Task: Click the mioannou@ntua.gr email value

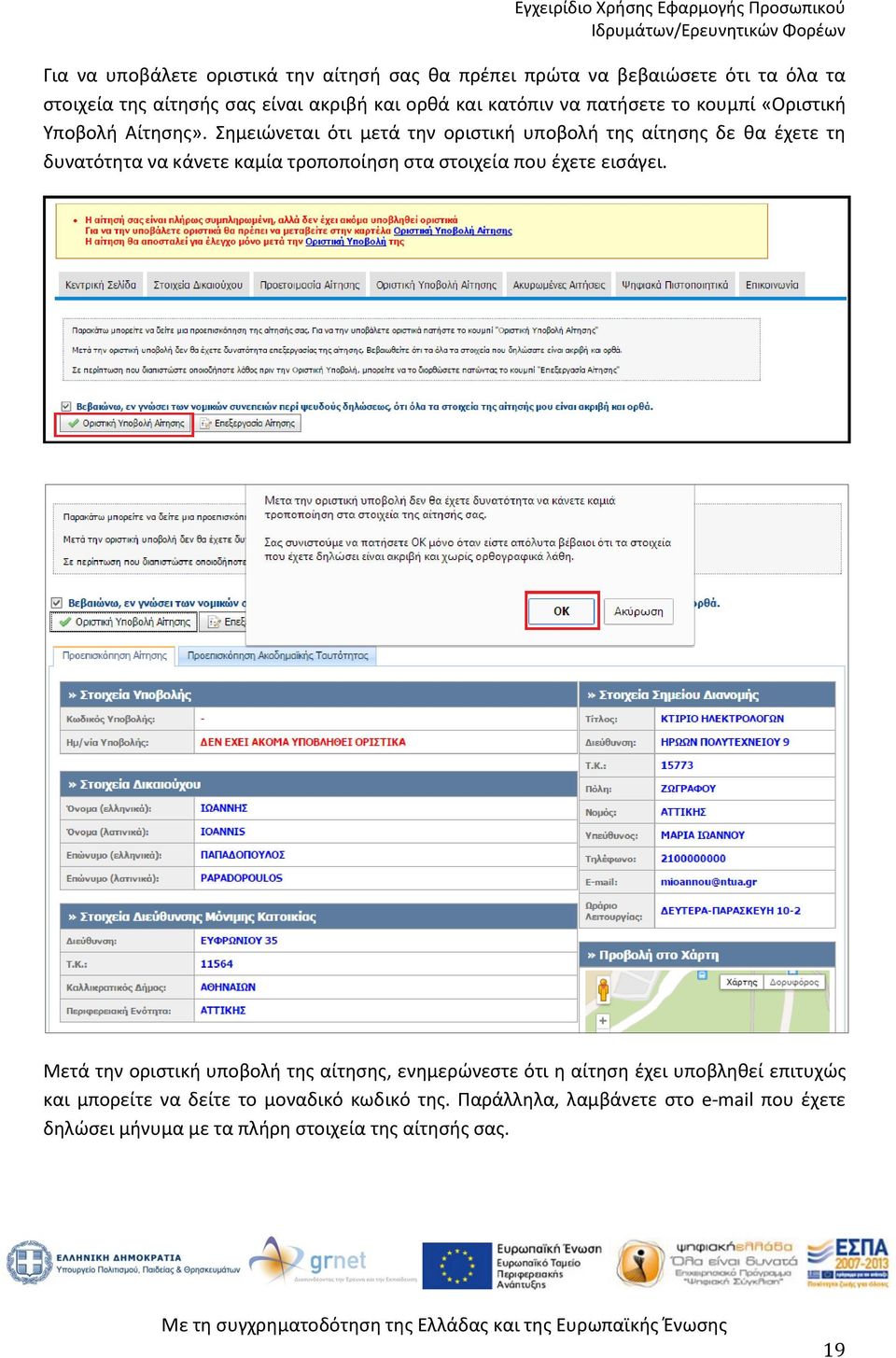Action: click(x=708, y=882)
